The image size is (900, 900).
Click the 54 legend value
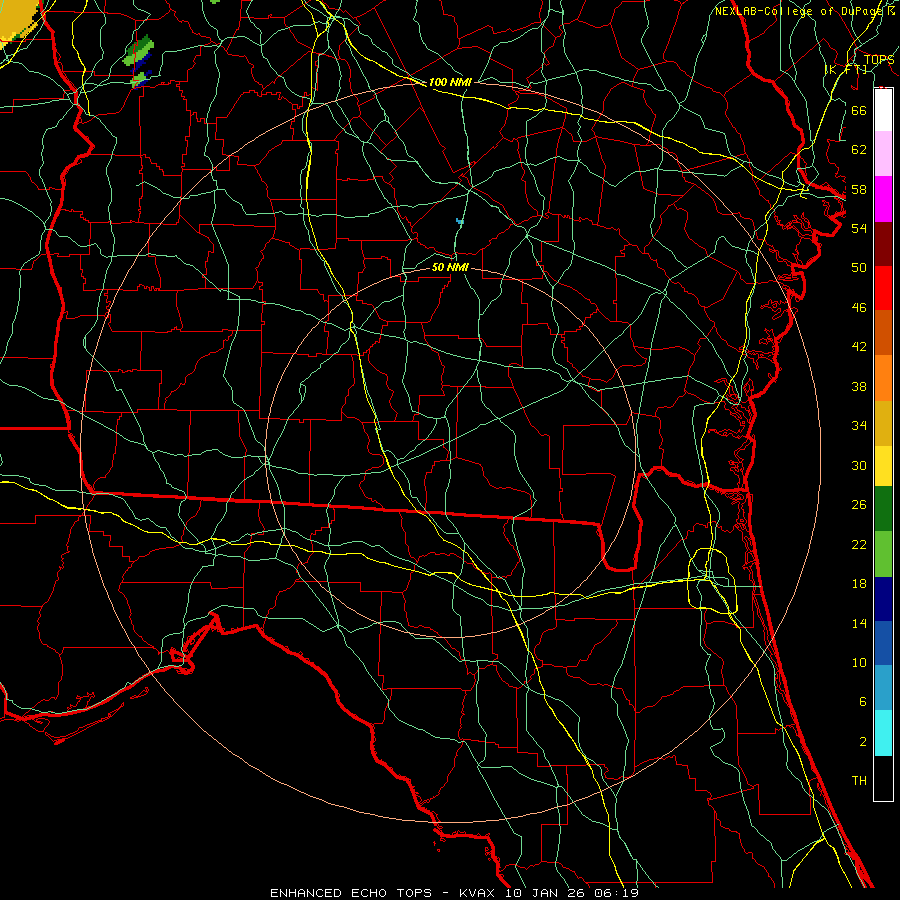point(859,228)
